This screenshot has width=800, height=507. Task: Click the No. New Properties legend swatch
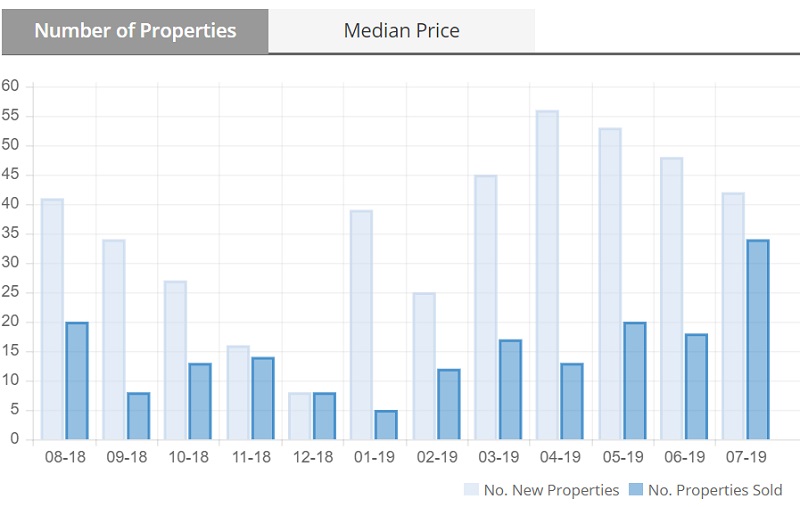[x=470, y=490]
